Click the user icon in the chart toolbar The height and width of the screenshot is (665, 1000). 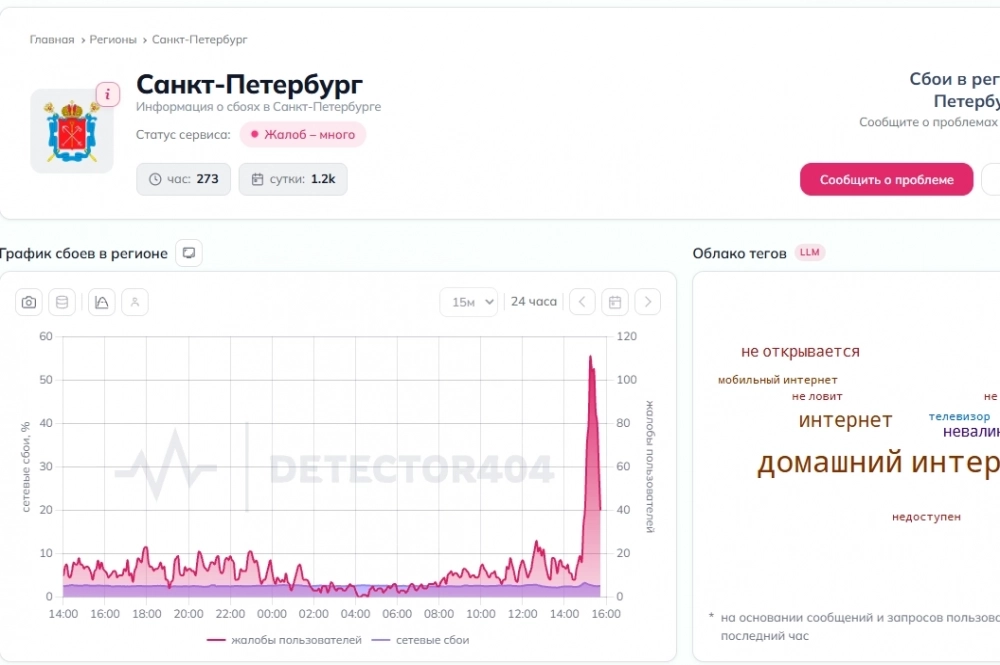tap(135, 302)
